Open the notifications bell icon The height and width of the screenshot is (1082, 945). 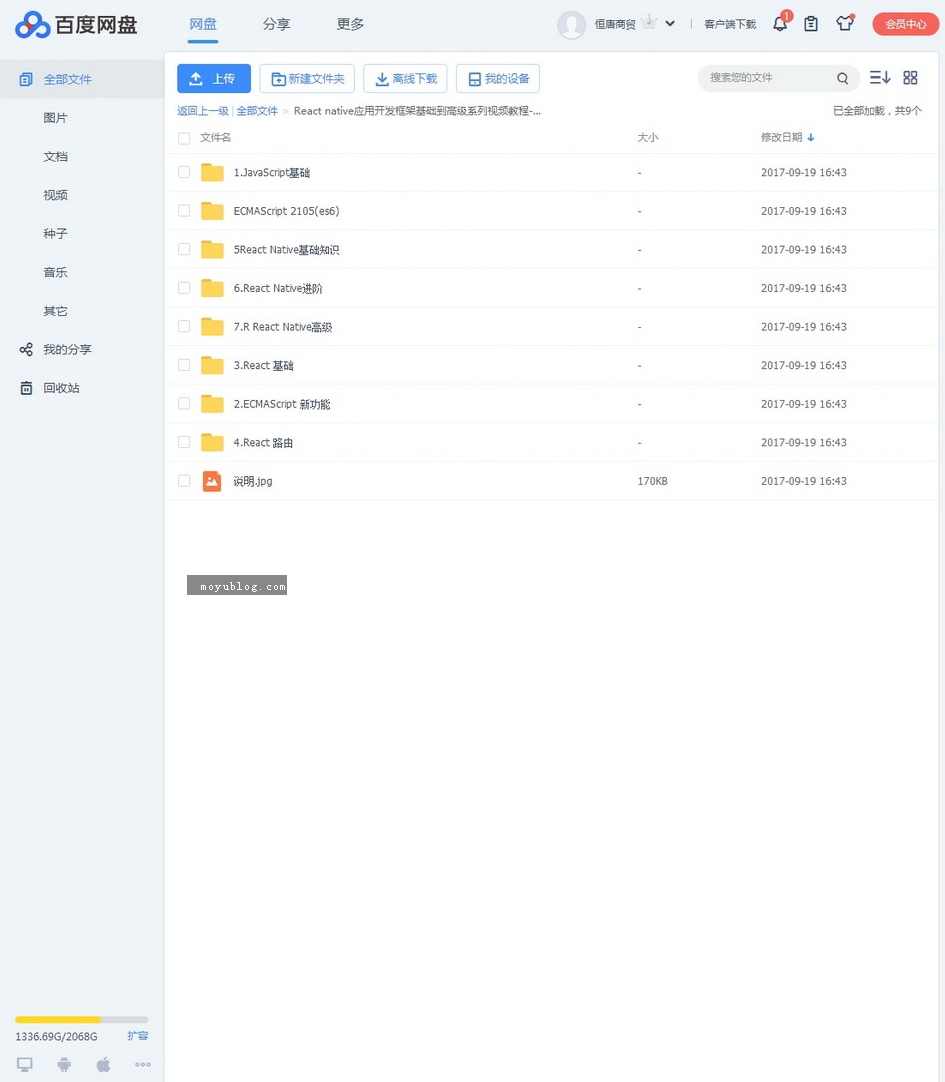[780, 23]
